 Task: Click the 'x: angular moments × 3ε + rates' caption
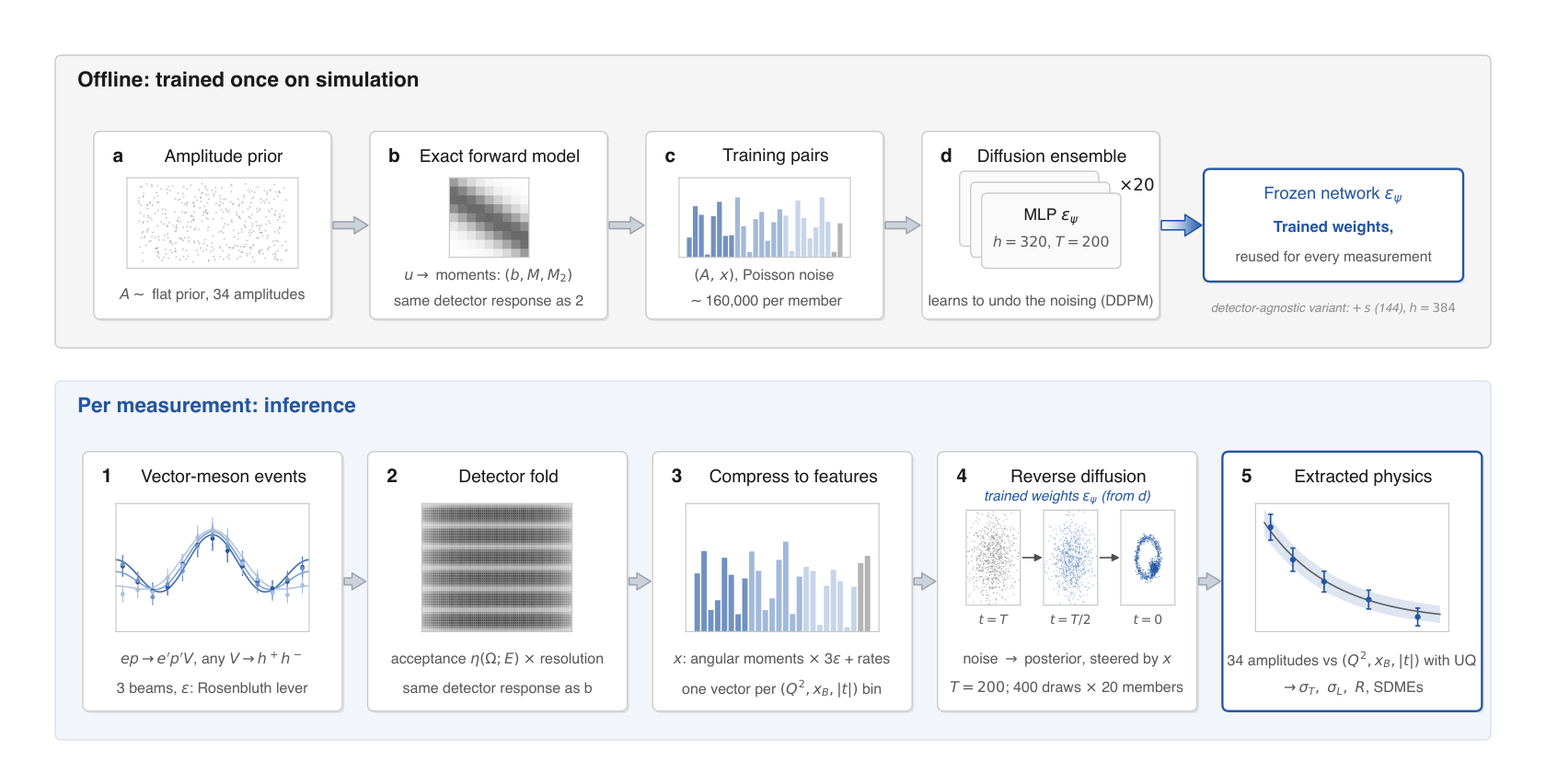(x=782, y=659)
